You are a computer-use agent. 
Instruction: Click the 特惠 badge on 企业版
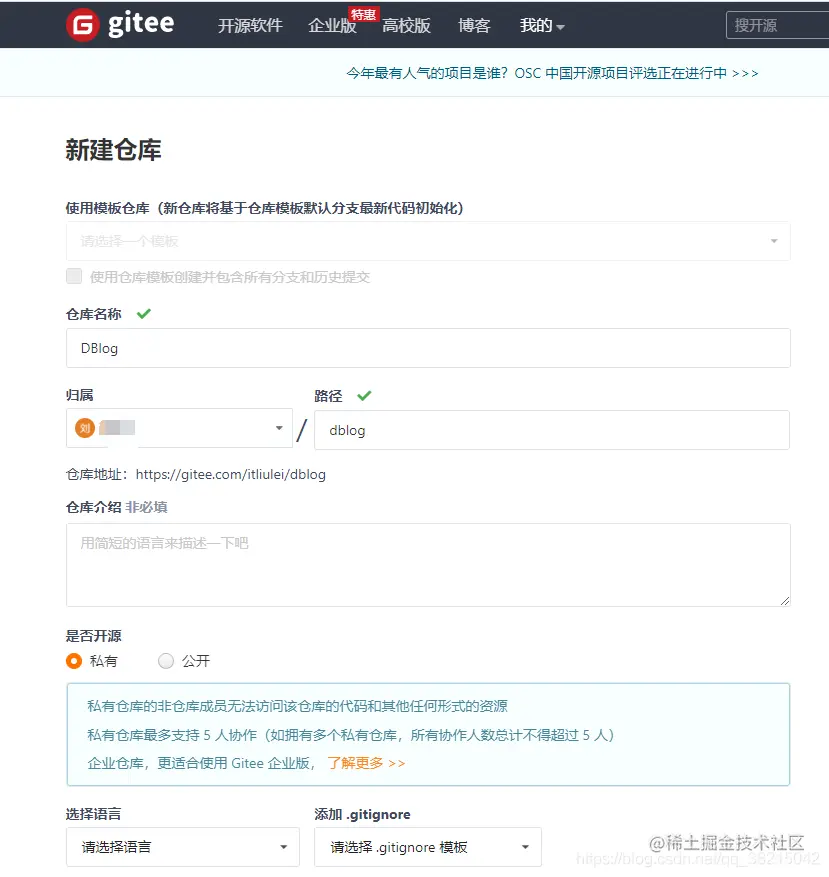tap(363, 13)
